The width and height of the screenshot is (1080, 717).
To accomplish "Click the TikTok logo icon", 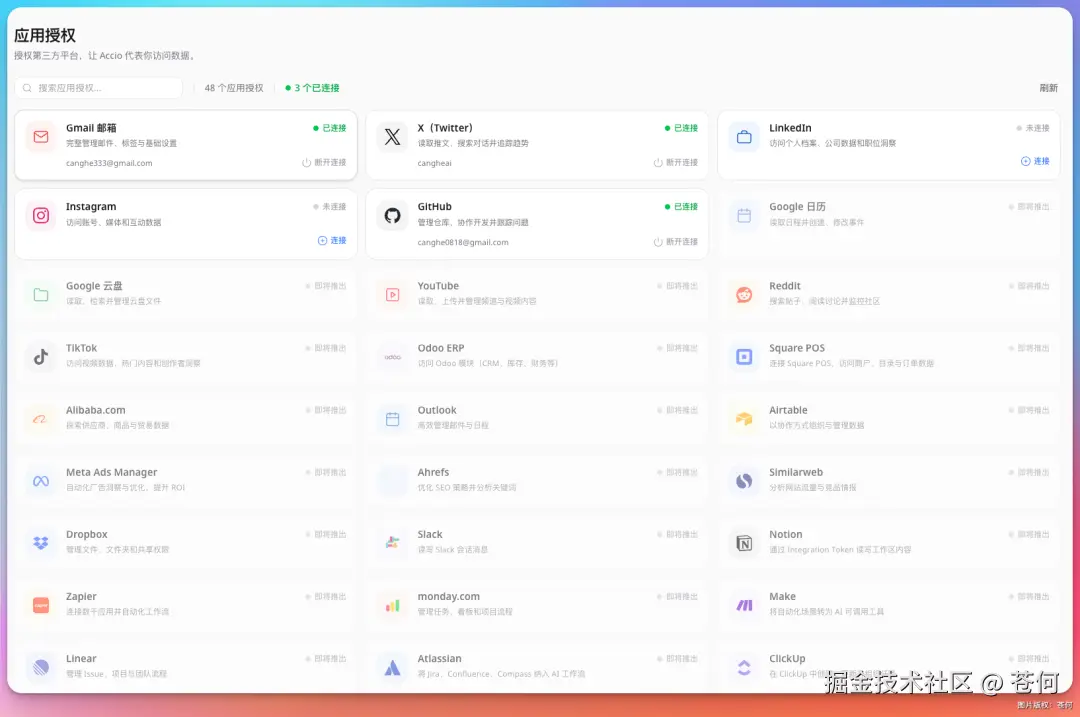I will point(41,357).
